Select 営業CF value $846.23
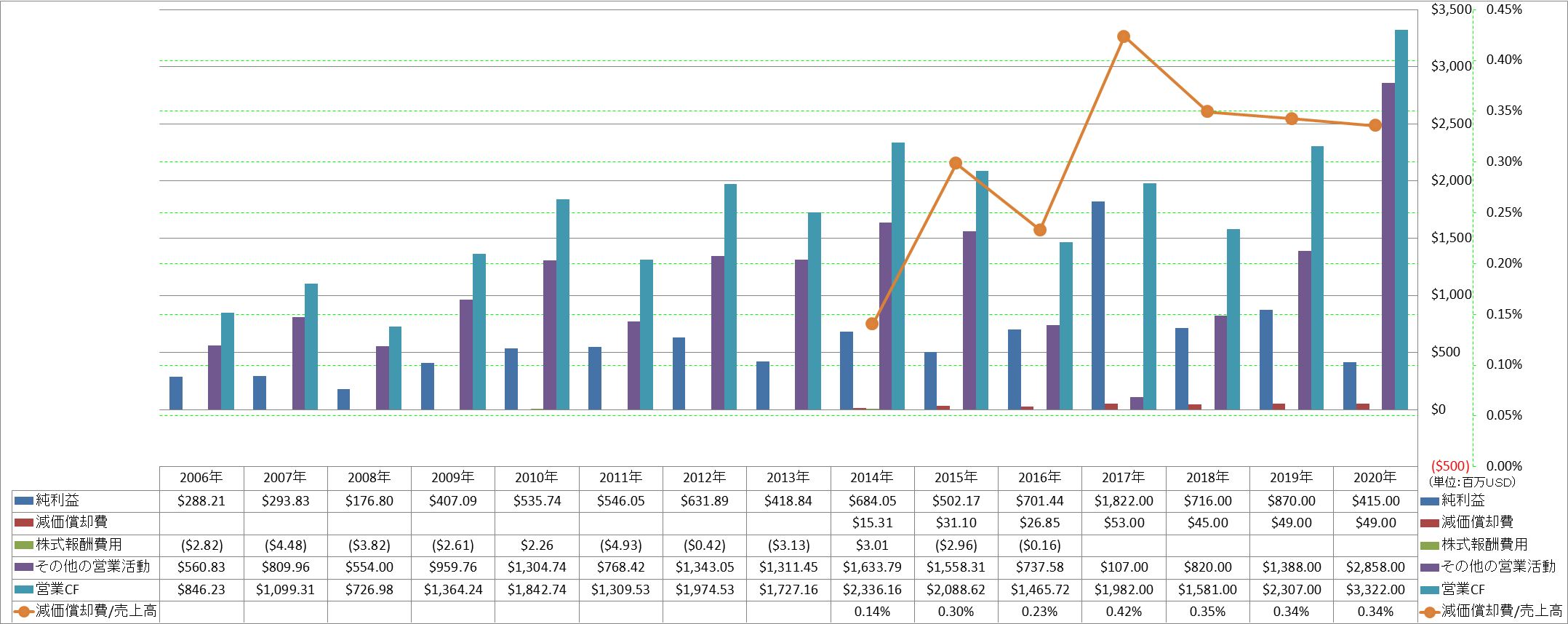 (x=201, y=590)
